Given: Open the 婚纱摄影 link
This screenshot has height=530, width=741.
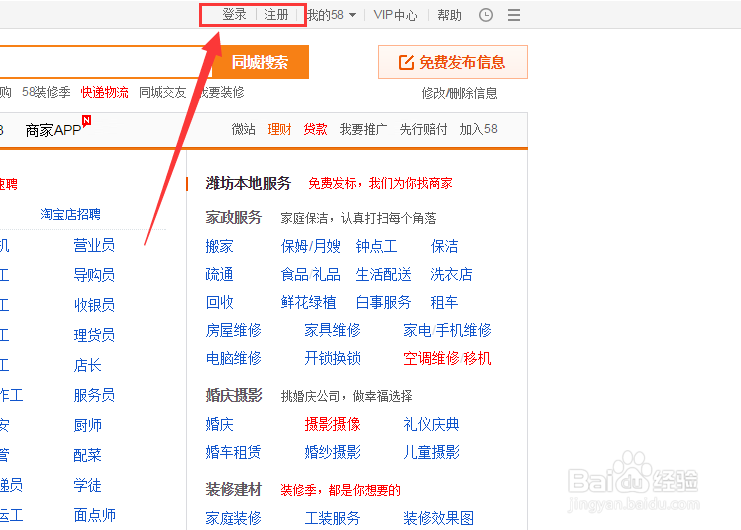Looking at the screenshot, I should pos(332,452).
